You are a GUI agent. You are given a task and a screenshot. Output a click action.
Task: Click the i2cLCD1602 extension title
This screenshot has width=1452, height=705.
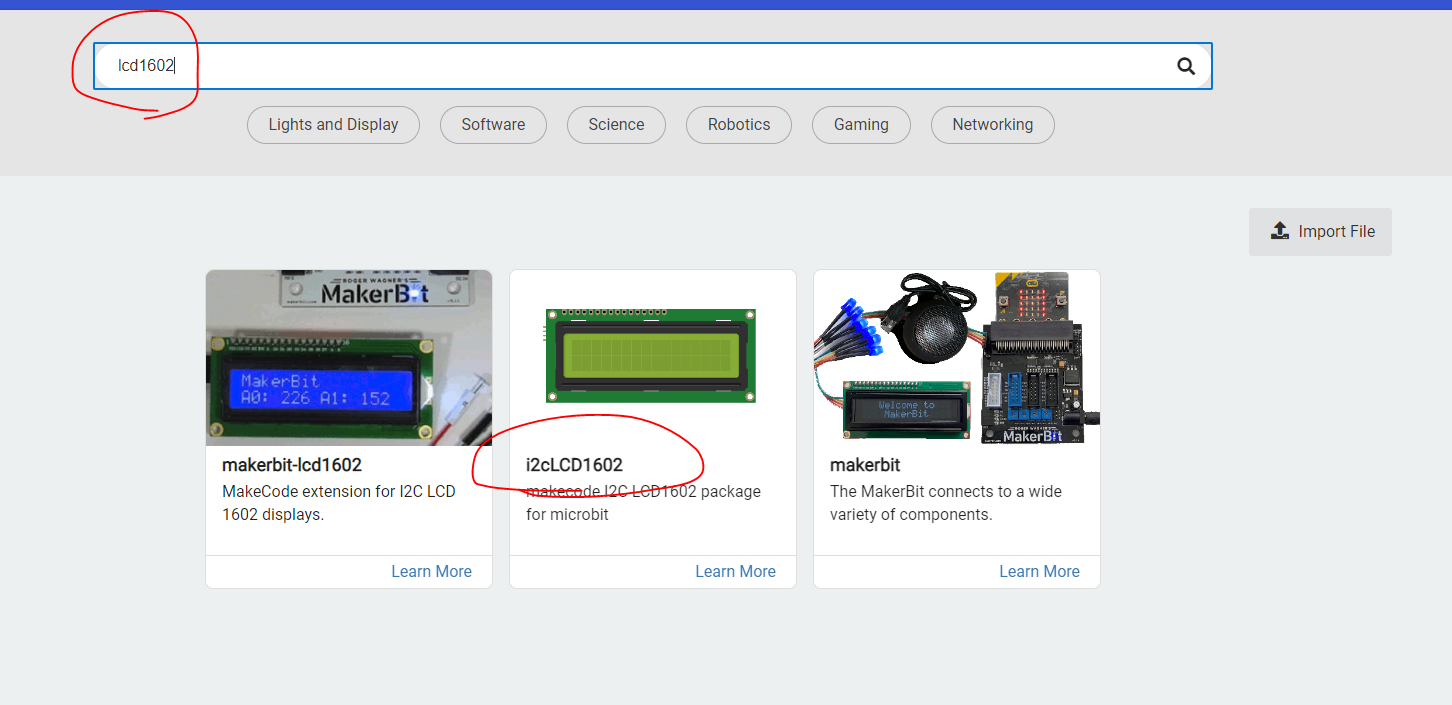(x=574, y=465)
